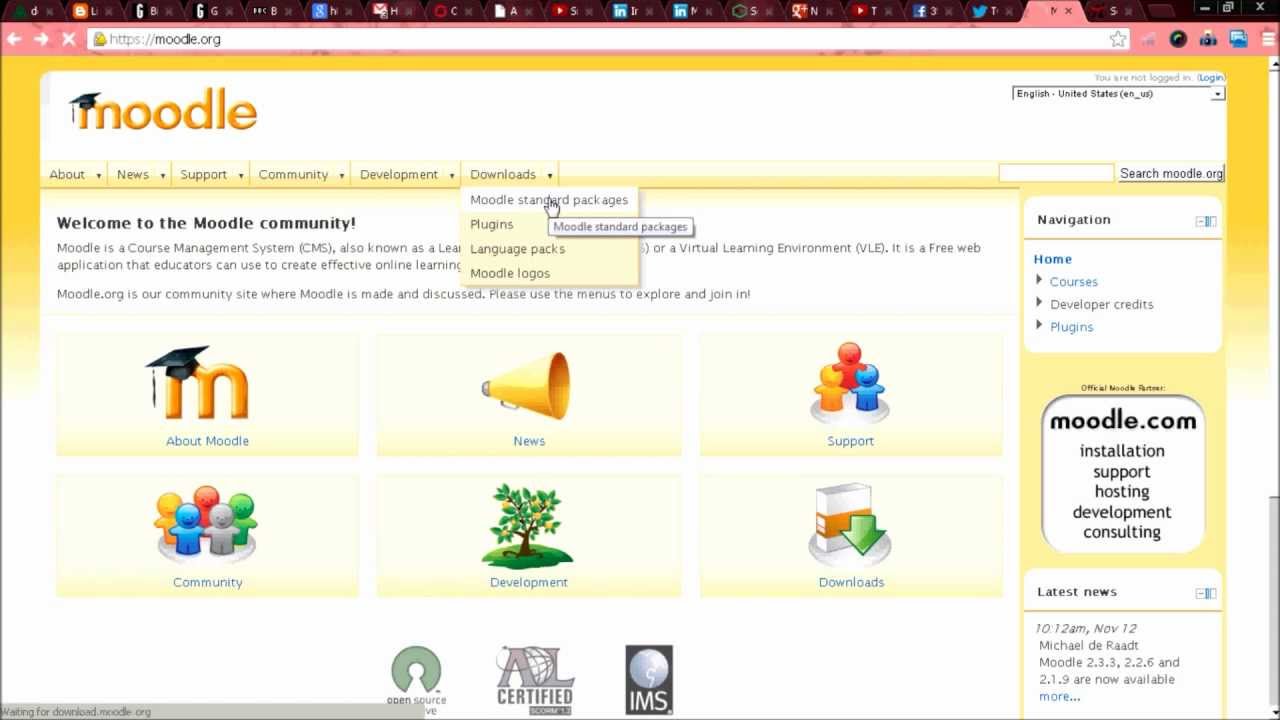This screenshot has height=720, width=1280.
Task: Expand the Developer credits node
Action: tap(1039, 303)
